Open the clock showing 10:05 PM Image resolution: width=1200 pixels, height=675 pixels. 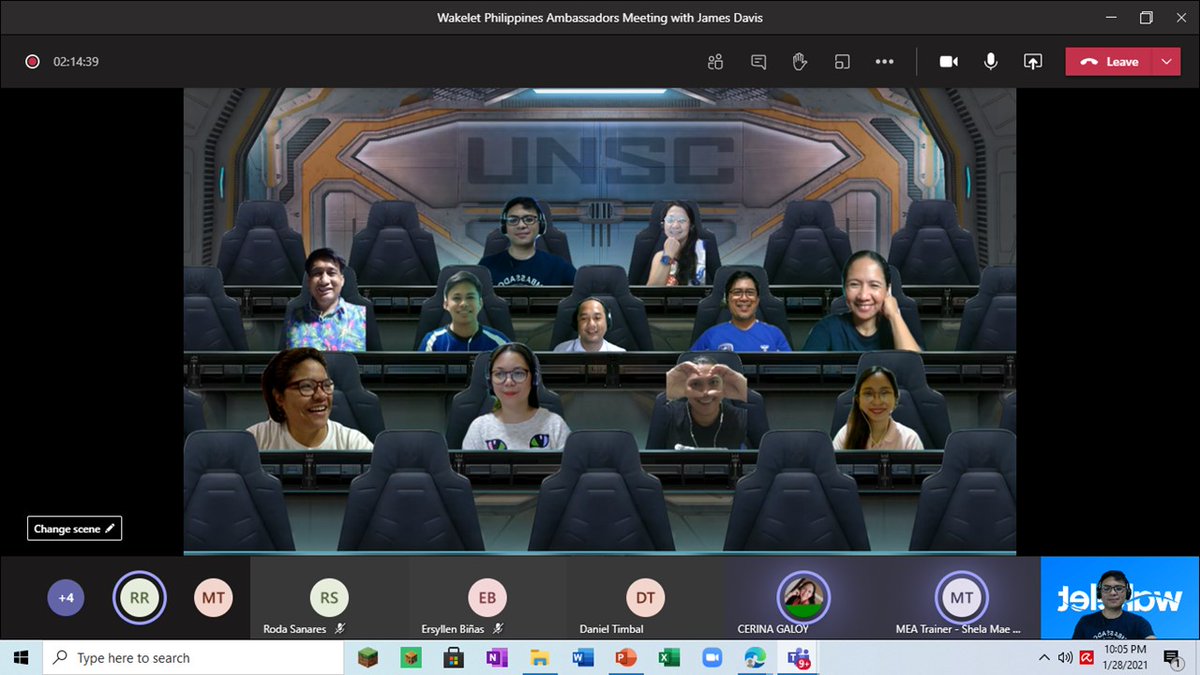(x=1124, y=658)
